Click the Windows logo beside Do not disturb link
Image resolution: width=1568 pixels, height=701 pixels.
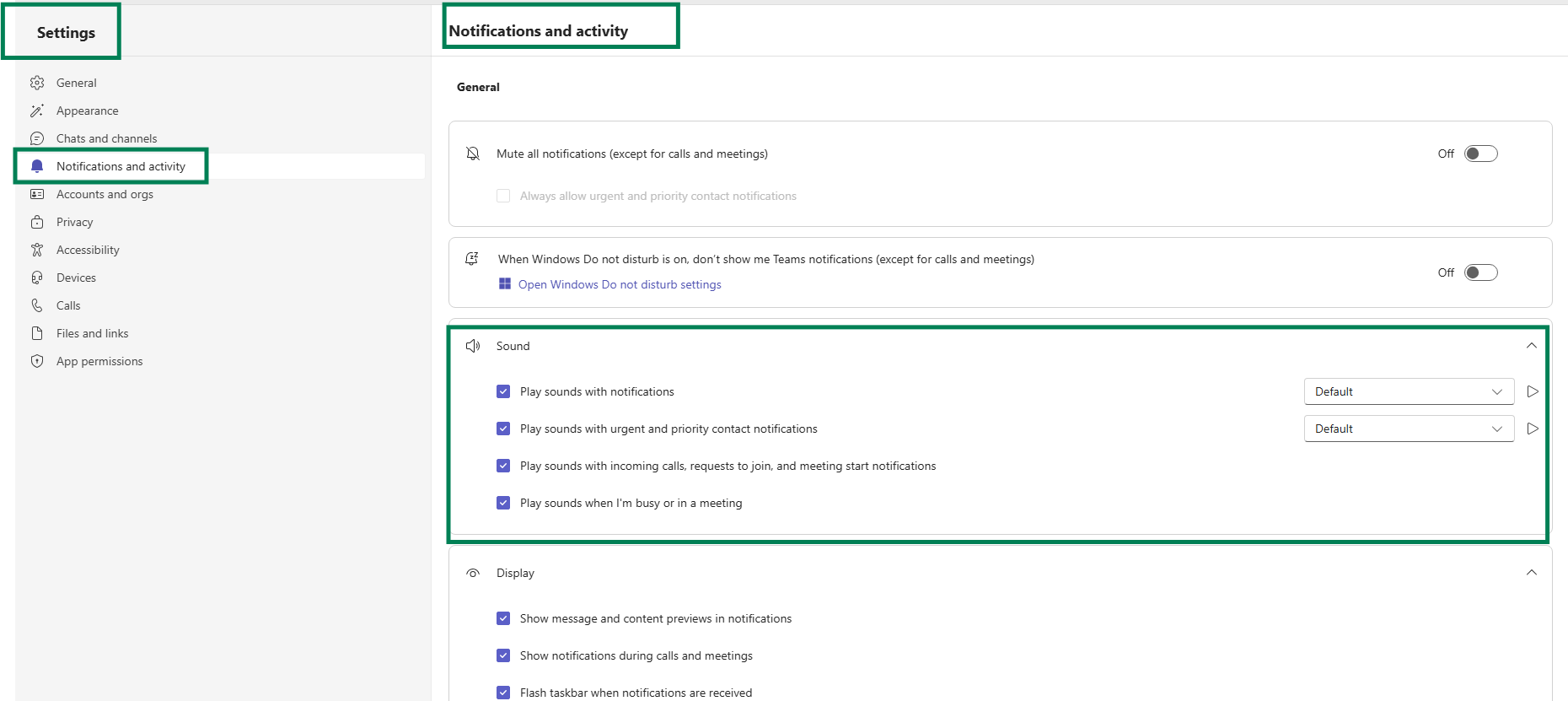pos(505,283)
